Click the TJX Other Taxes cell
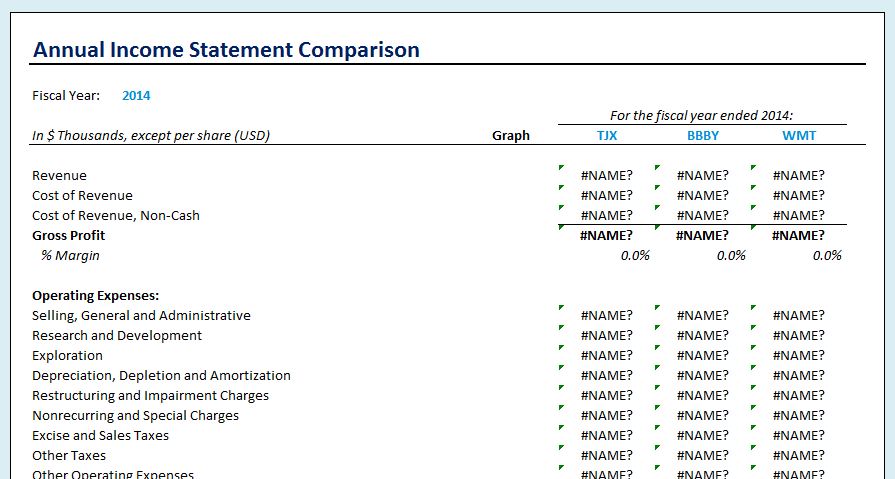Viewport: 895px width, 479px height. [607, 455]
